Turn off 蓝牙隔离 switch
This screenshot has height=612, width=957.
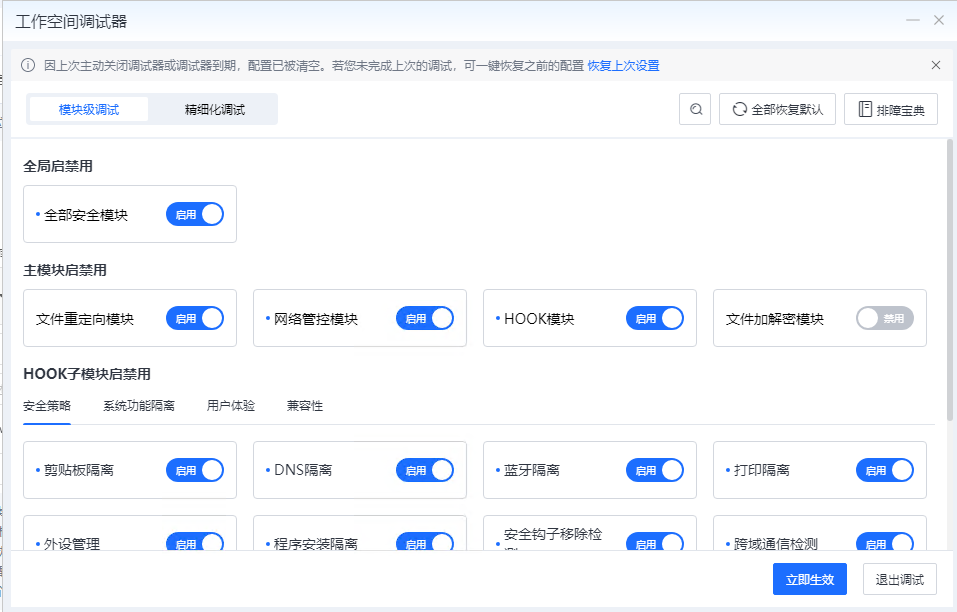click(x=655, y=470)
